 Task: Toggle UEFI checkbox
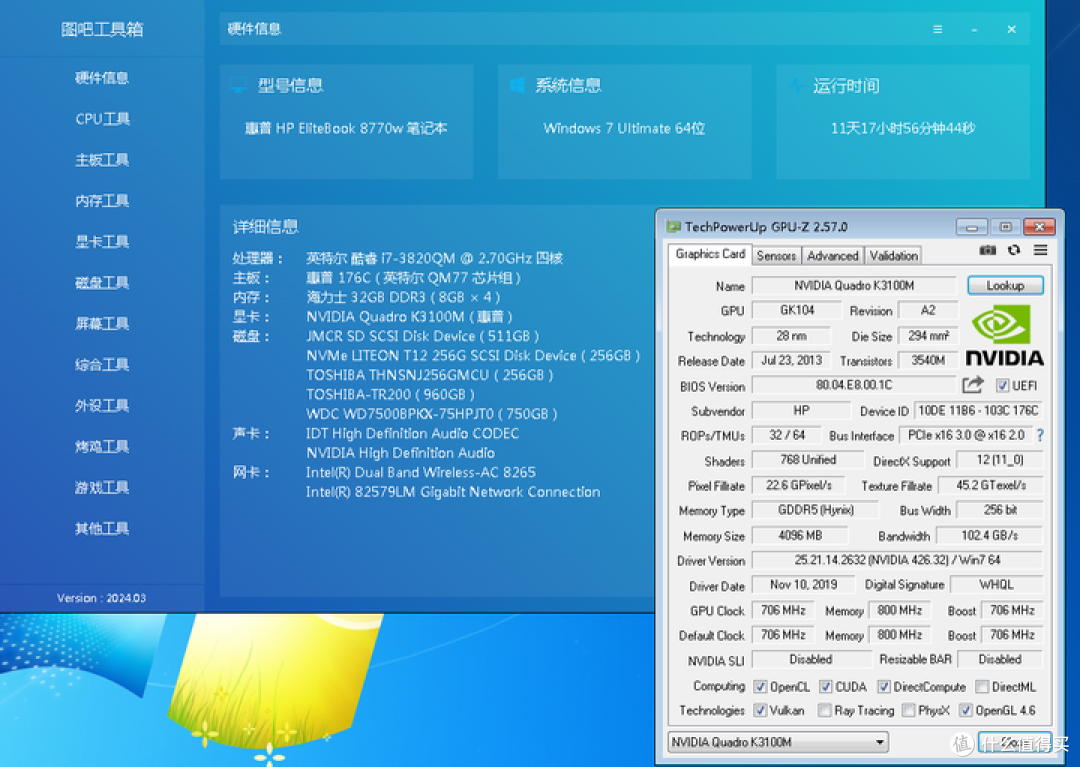point(1002,386)
